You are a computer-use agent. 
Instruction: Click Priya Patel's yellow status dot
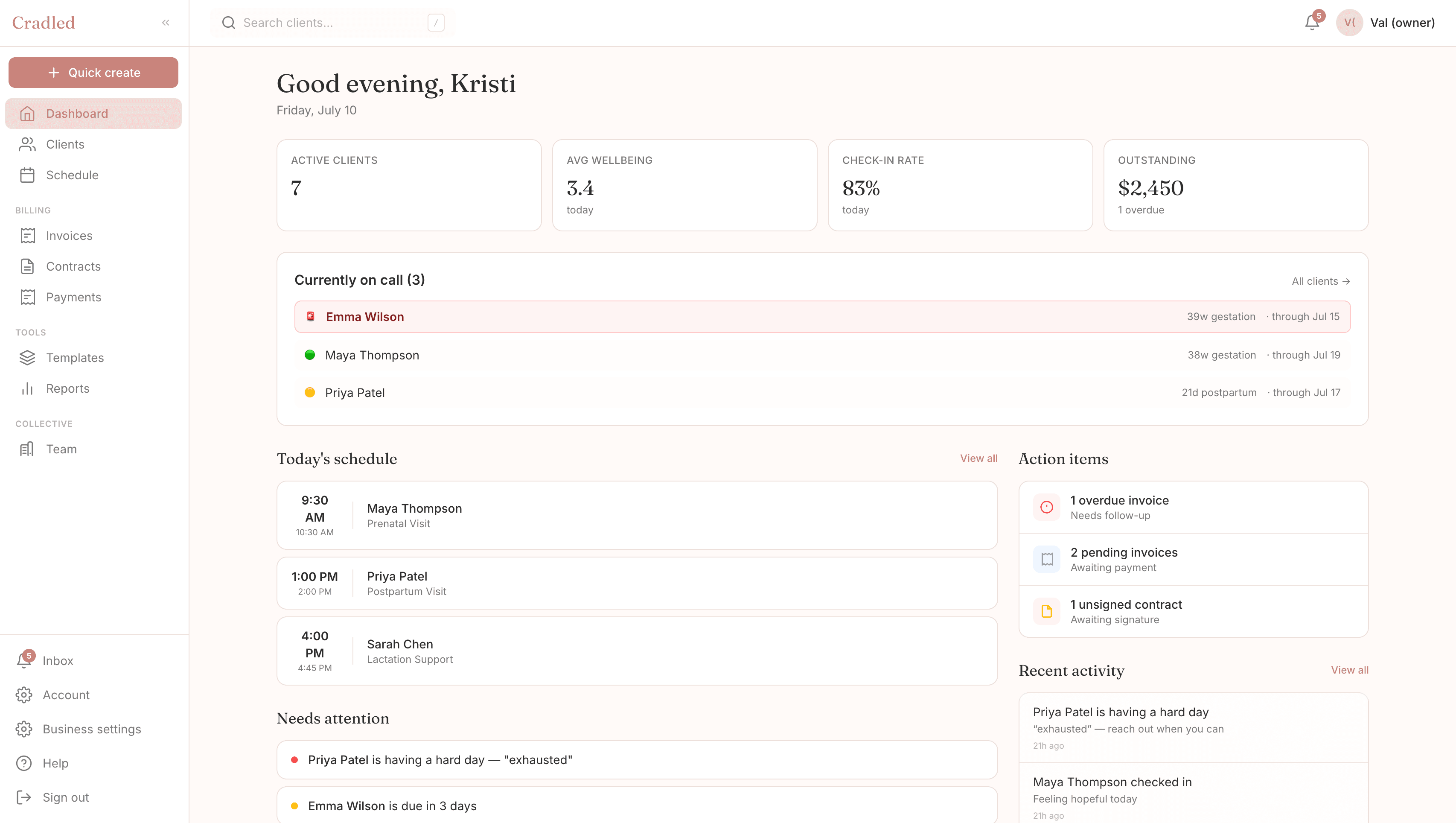point(310,392)
